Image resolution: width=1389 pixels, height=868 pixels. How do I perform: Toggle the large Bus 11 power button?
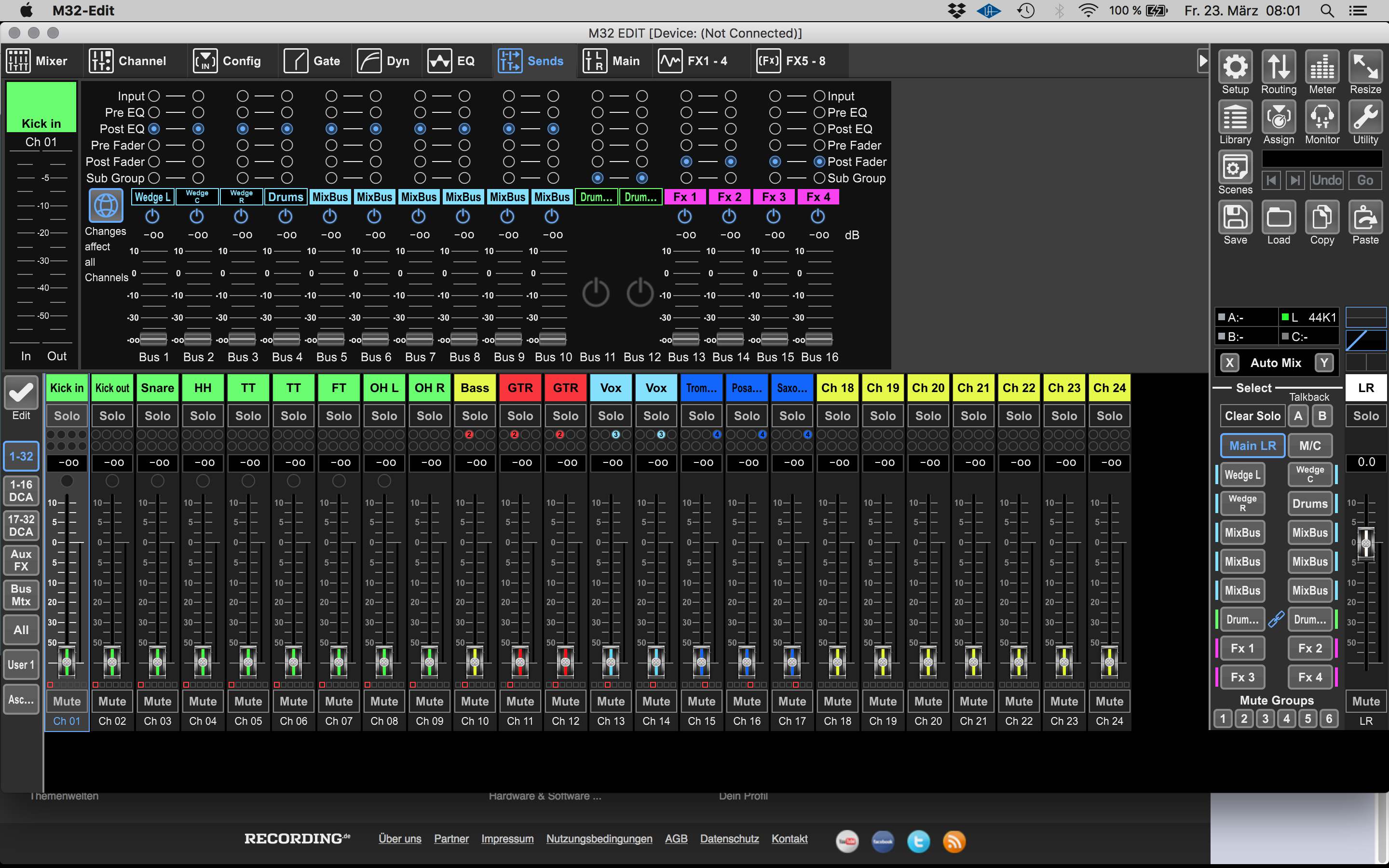click(596, 293)
